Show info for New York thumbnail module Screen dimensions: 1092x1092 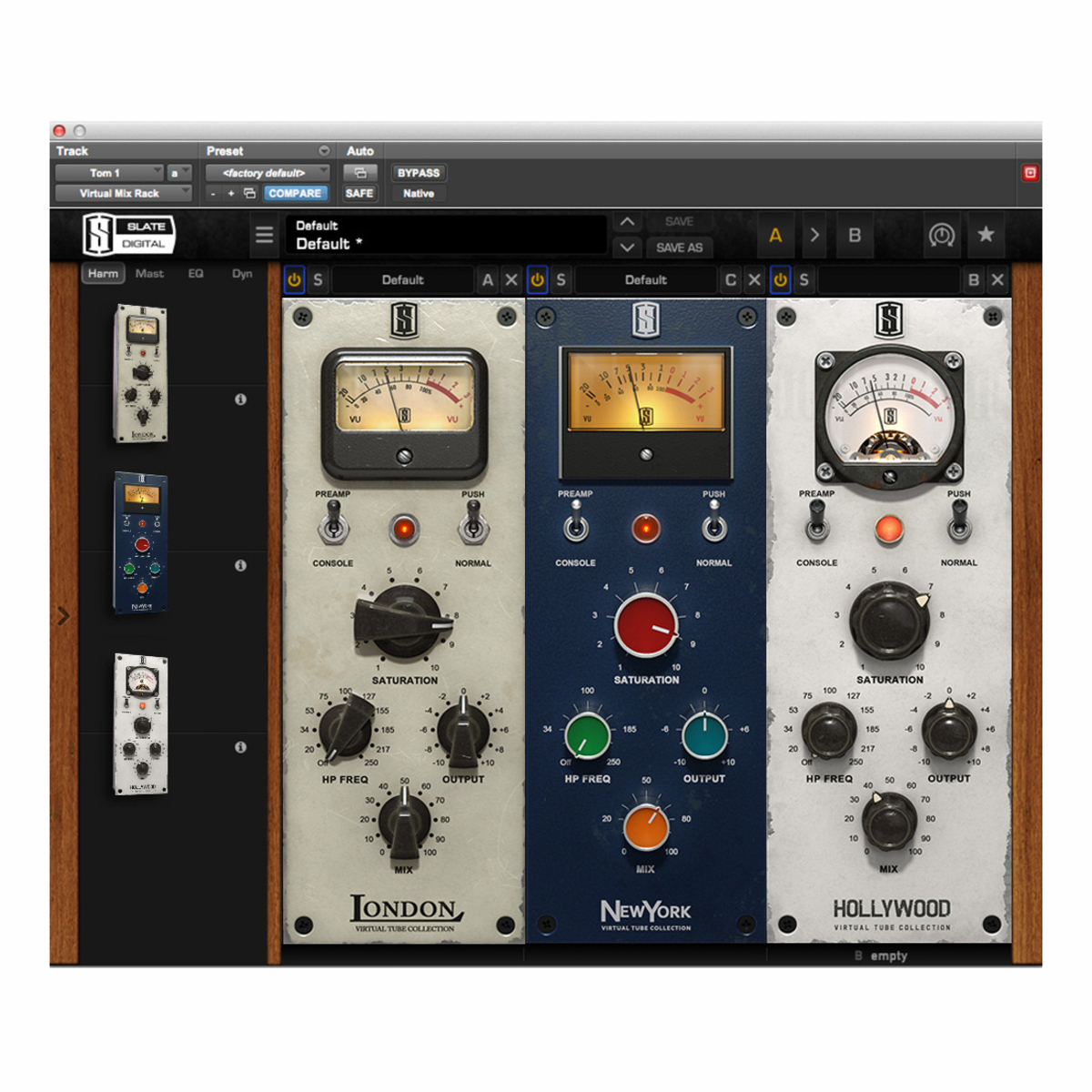240,565
